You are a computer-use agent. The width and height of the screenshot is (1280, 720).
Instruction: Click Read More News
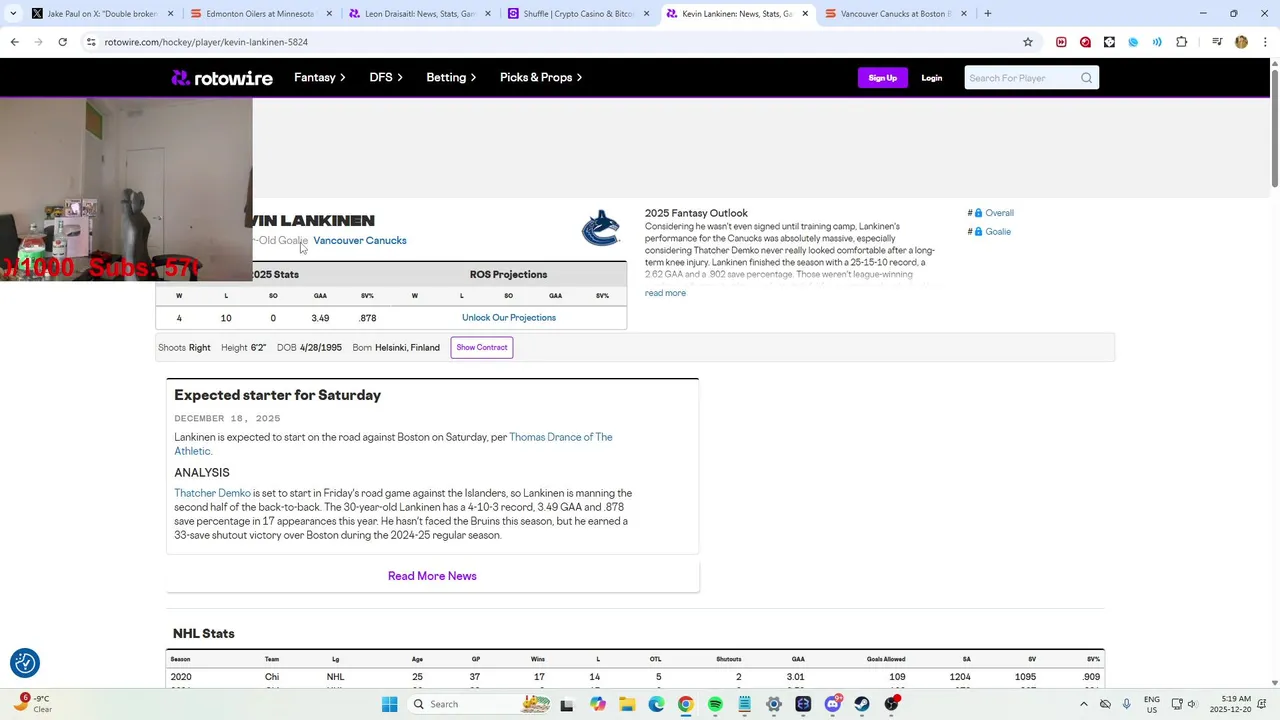(x=432, y=576)
